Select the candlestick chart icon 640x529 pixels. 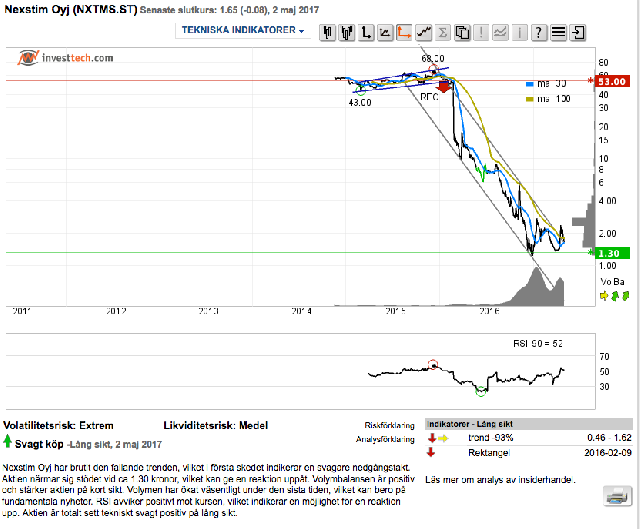[x=327, y=32]
